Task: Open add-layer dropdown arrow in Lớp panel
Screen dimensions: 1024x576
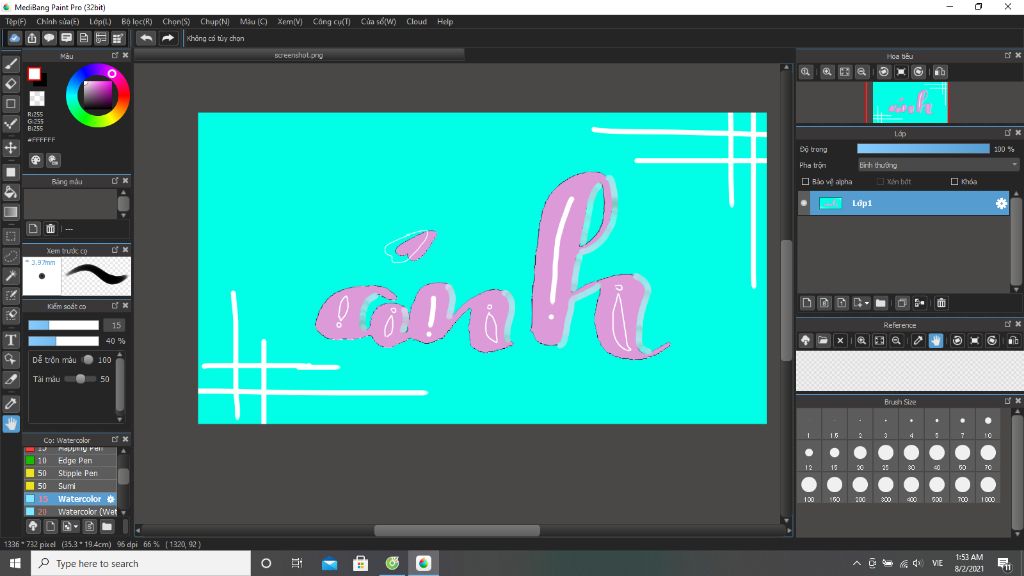Action: (x=867, y=303)
